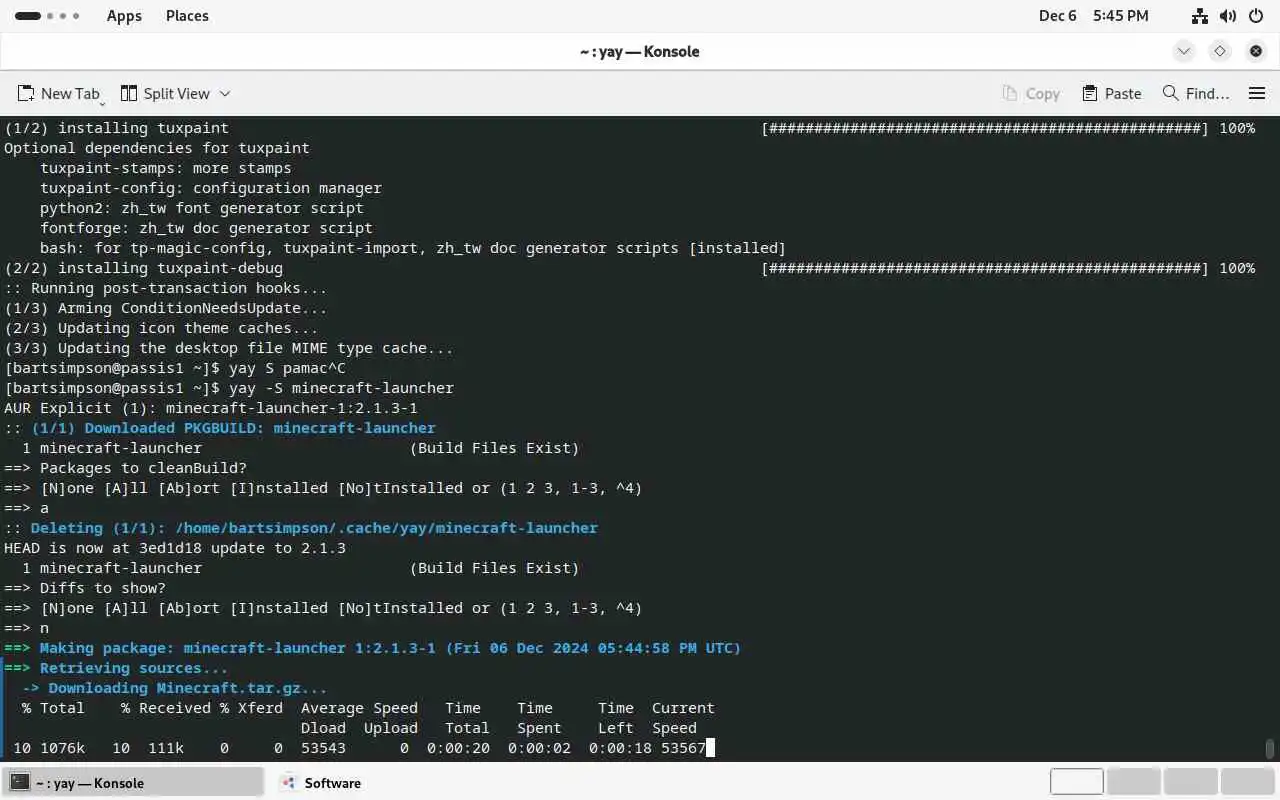Screen dimensions: 1280x800
Task: Click the 'Packages to cleanBuild?' prompt line
Action: [x=125, y=468]
